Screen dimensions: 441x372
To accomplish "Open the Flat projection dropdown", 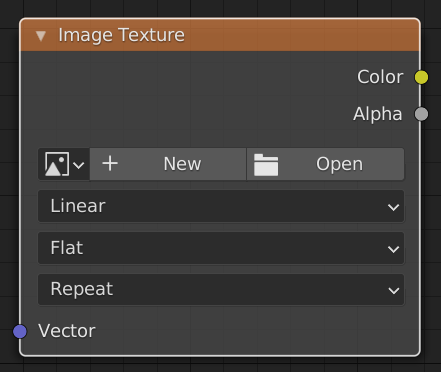I will click(x=221, y=248).
